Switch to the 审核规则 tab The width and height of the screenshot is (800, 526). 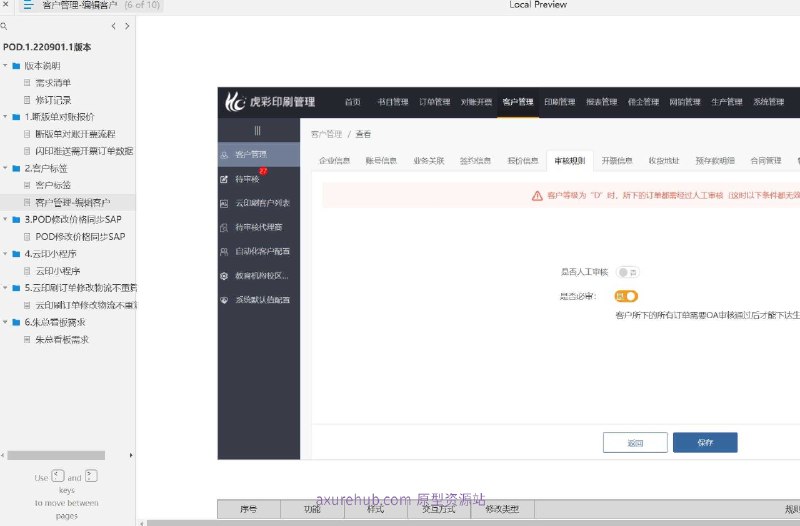coord(570,161)
